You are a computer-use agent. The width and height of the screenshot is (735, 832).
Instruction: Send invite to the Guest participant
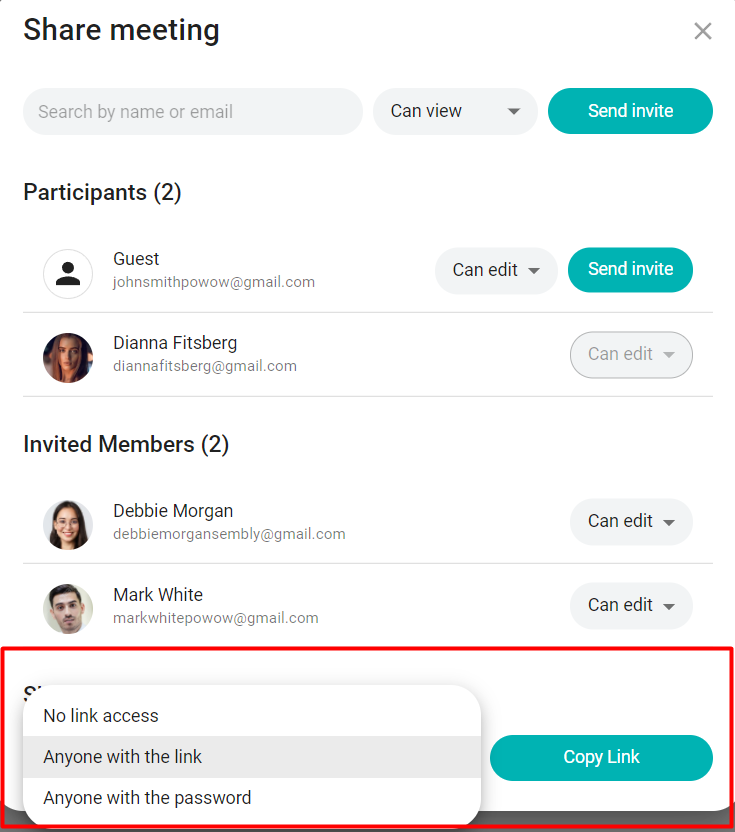(x=630, y=270)
